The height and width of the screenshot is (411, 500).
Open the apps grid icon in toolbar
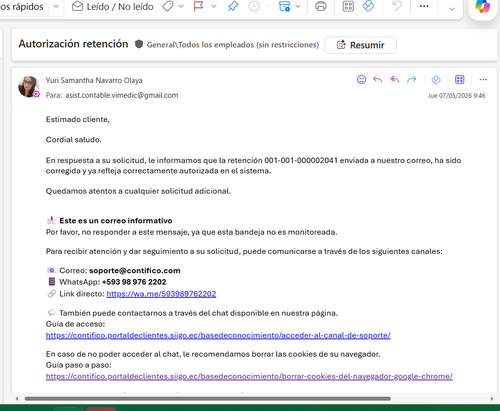click(x=348, y=6)
